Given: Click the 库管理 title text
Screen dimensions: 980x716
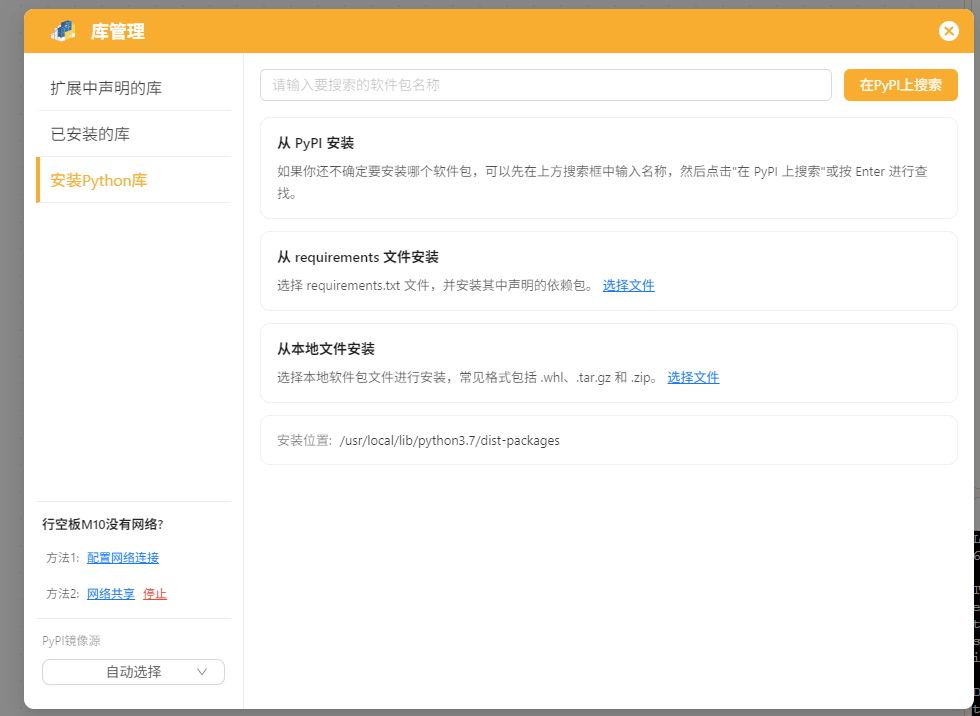Looking at the screenshot, I should (118, 31).
